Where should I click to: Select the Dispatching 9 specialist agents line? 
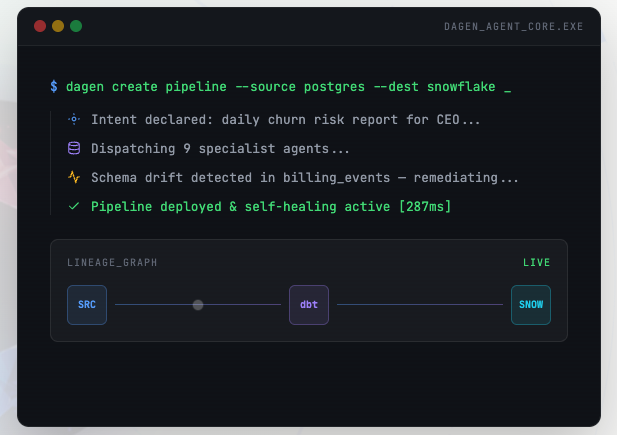point(220,149)
